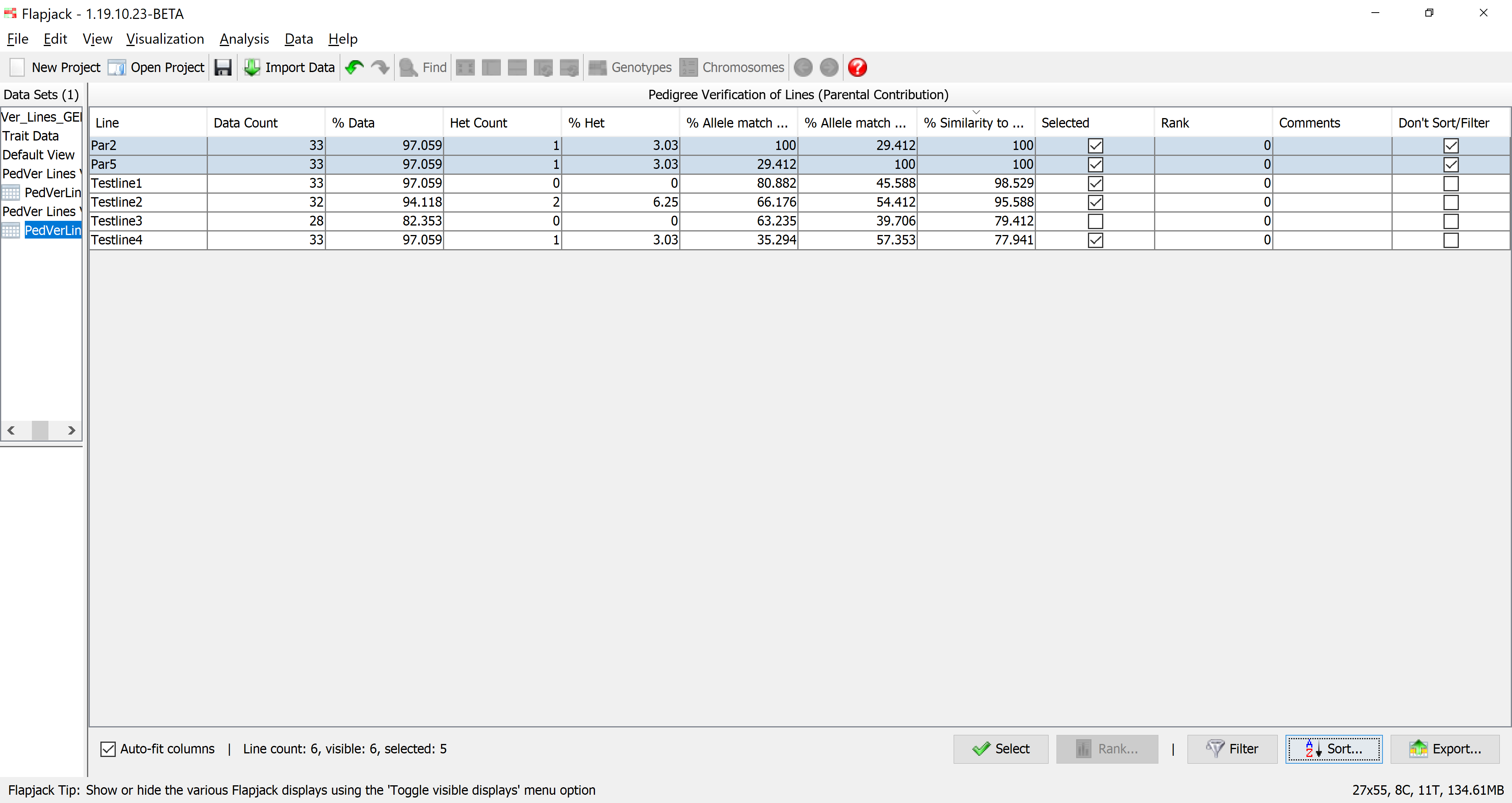1512x803 pixels.
Task: Click the grey Redo arrow icon
Action: point(380,67)
